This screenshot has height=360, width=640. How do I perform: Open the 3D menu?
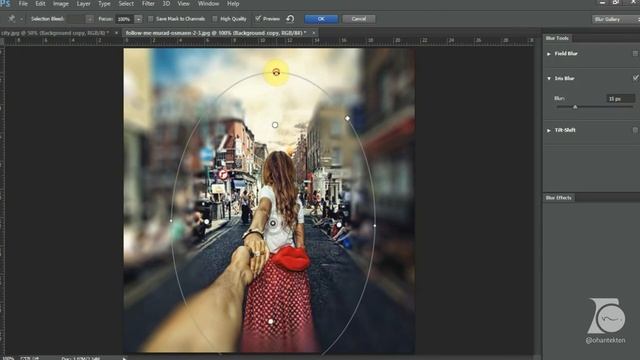click(x=166, y=4)
